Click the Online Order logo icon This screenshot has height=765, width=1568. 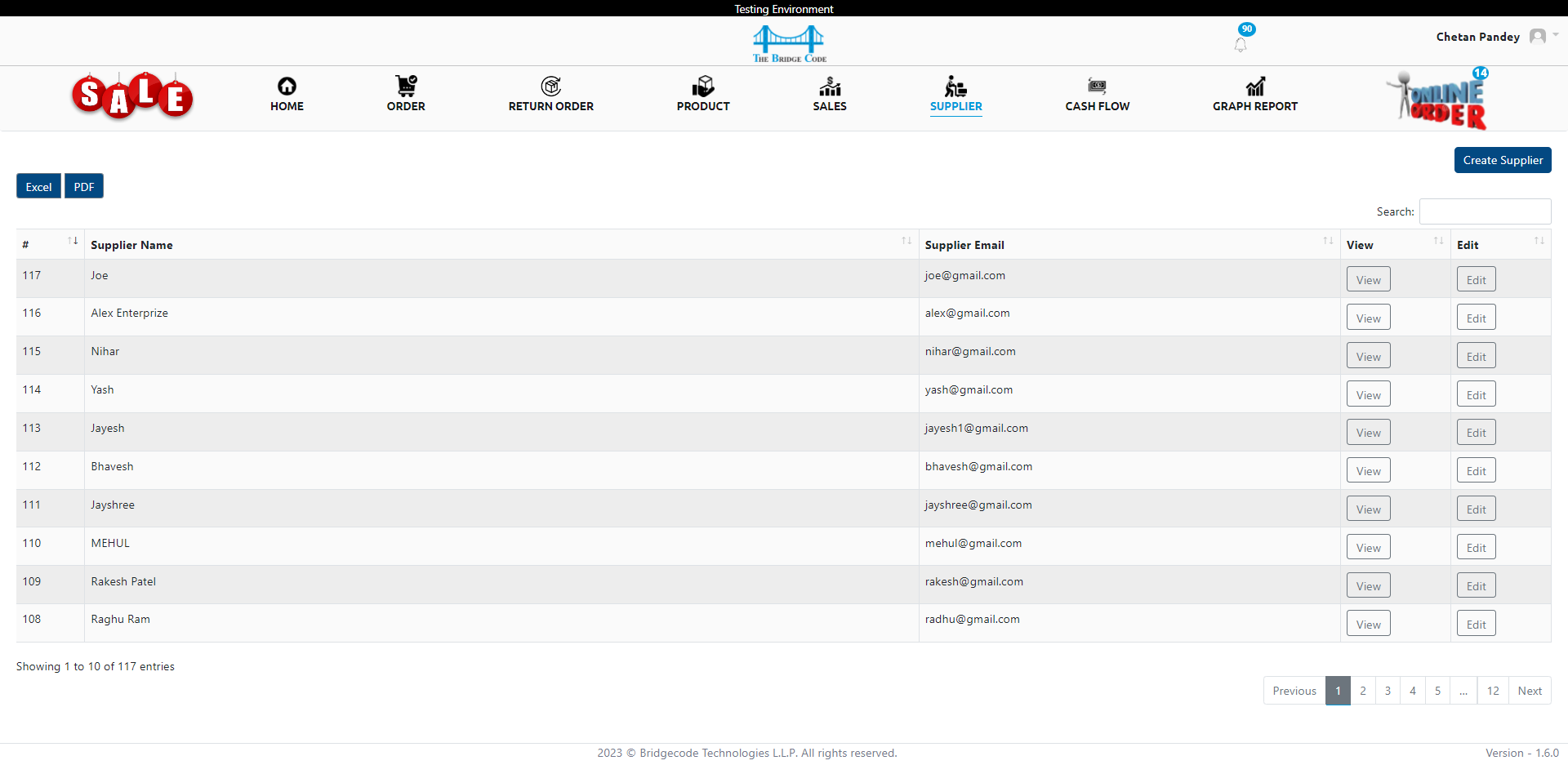(1439, 99)
